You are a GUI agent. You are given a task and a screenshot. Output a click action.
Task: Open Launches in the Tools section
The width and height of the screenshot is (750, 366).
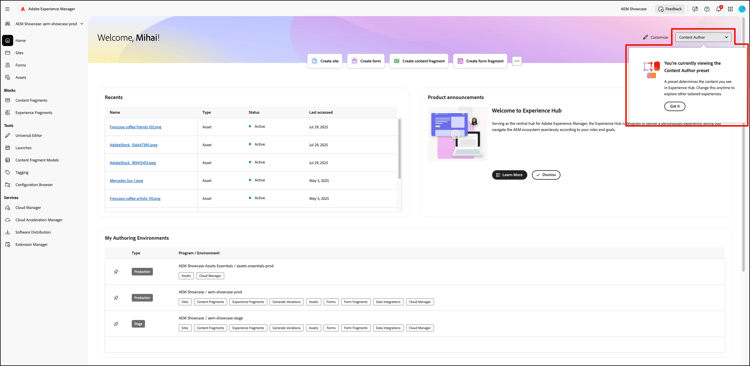coord(23,148)
